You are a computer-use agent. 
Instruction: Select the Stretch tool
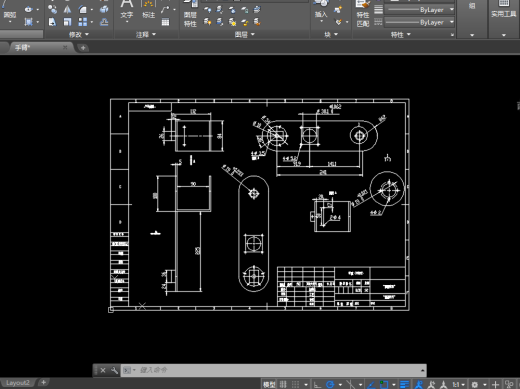click(x=52, y=22)
